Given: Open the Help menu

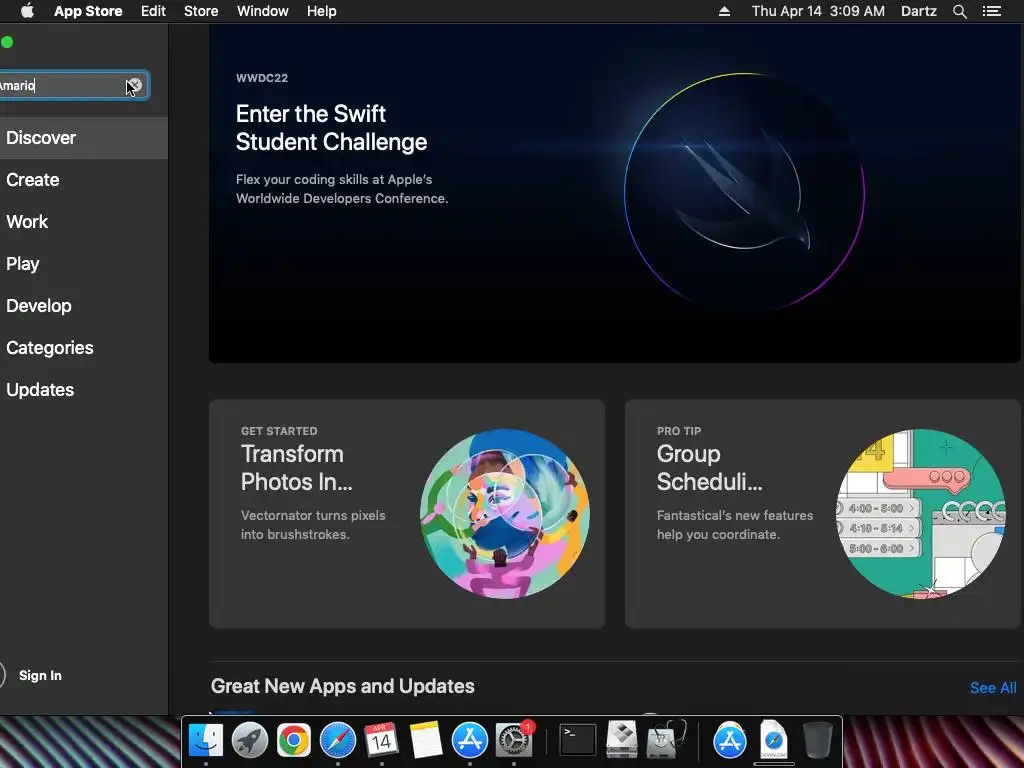Looking at the screenshot, I should 321,11.
